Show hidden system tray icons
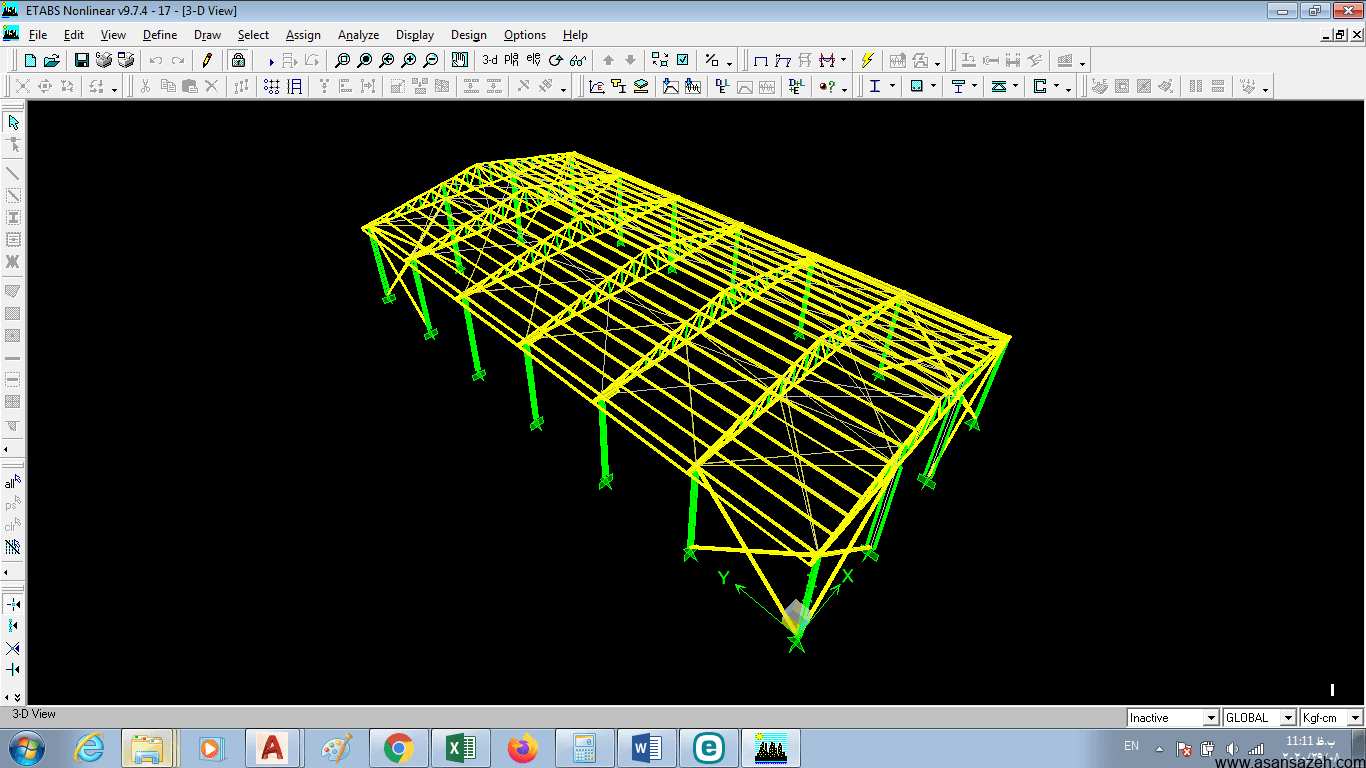Image resolution: width=1366 pixels, height=768 pixels. click(1159, 748)
